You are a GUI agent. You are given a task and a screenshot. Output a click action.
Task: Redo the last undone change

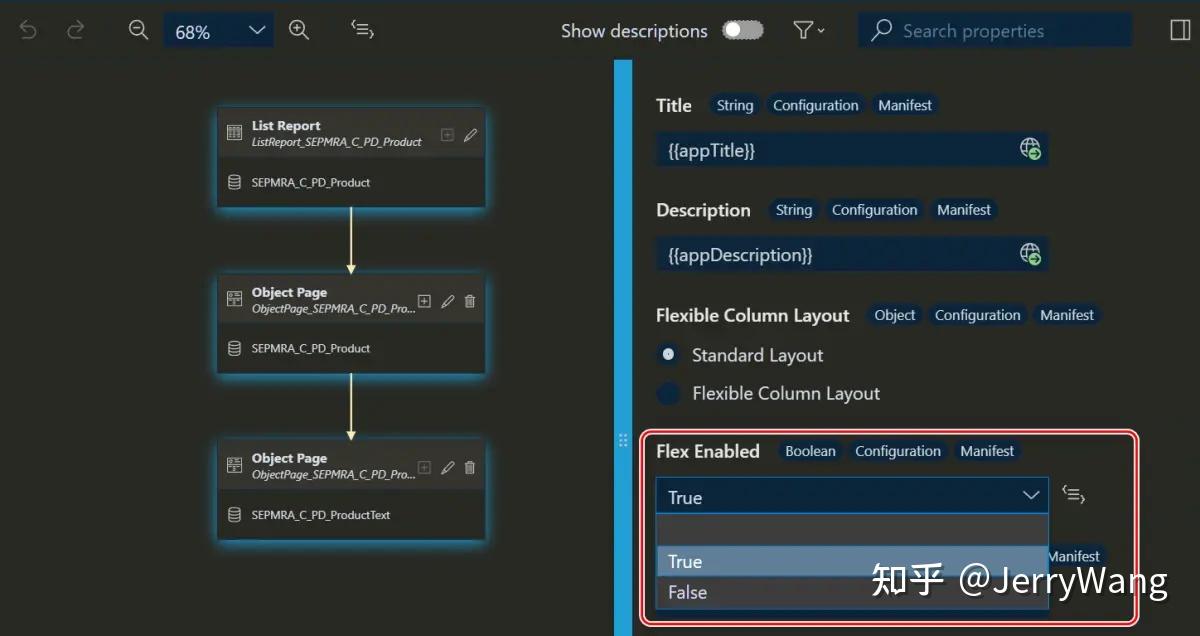75,30
